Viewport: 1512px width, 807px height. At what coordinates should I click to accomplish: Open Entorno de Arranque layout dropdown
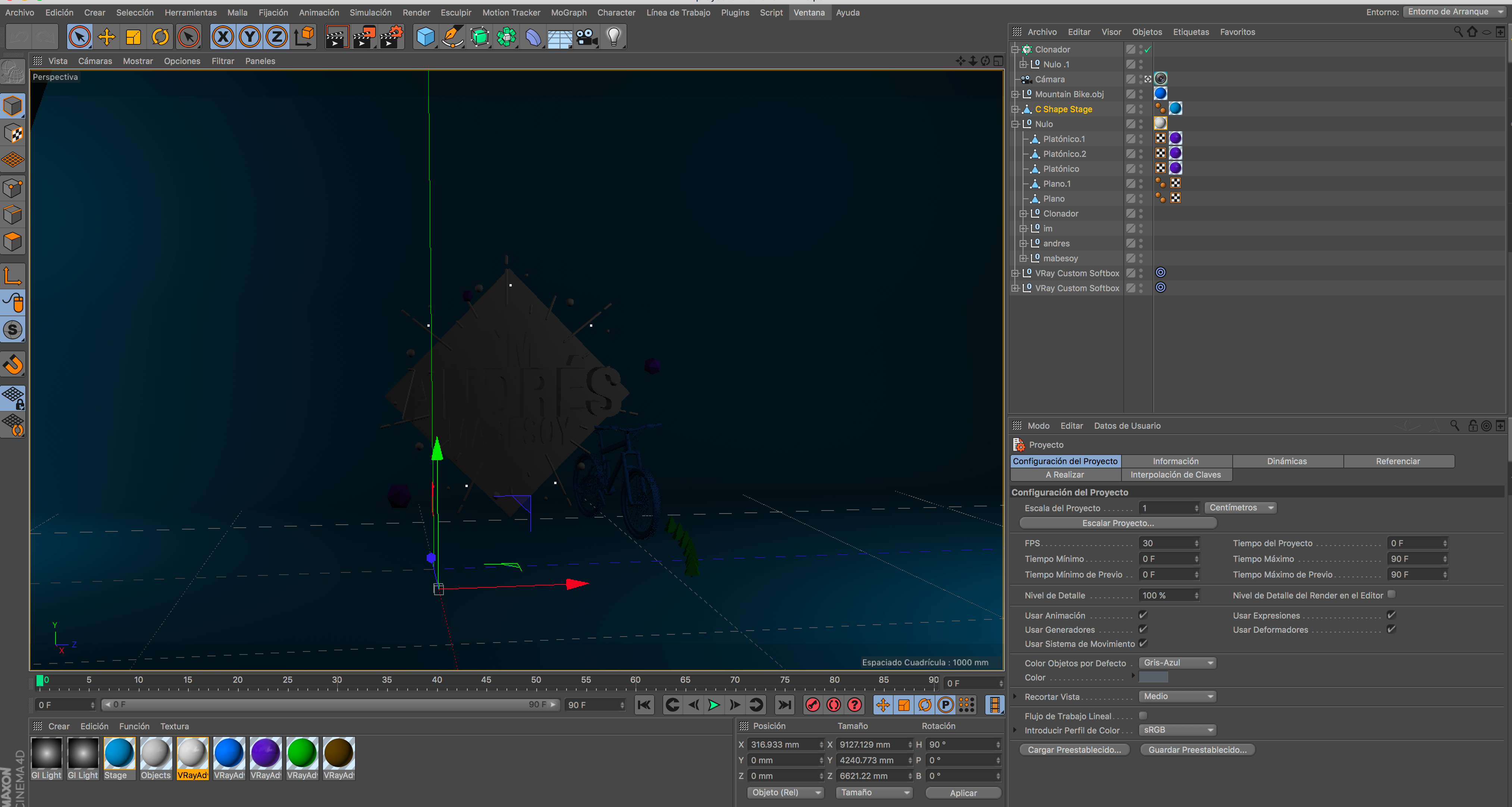point(1455,12)
